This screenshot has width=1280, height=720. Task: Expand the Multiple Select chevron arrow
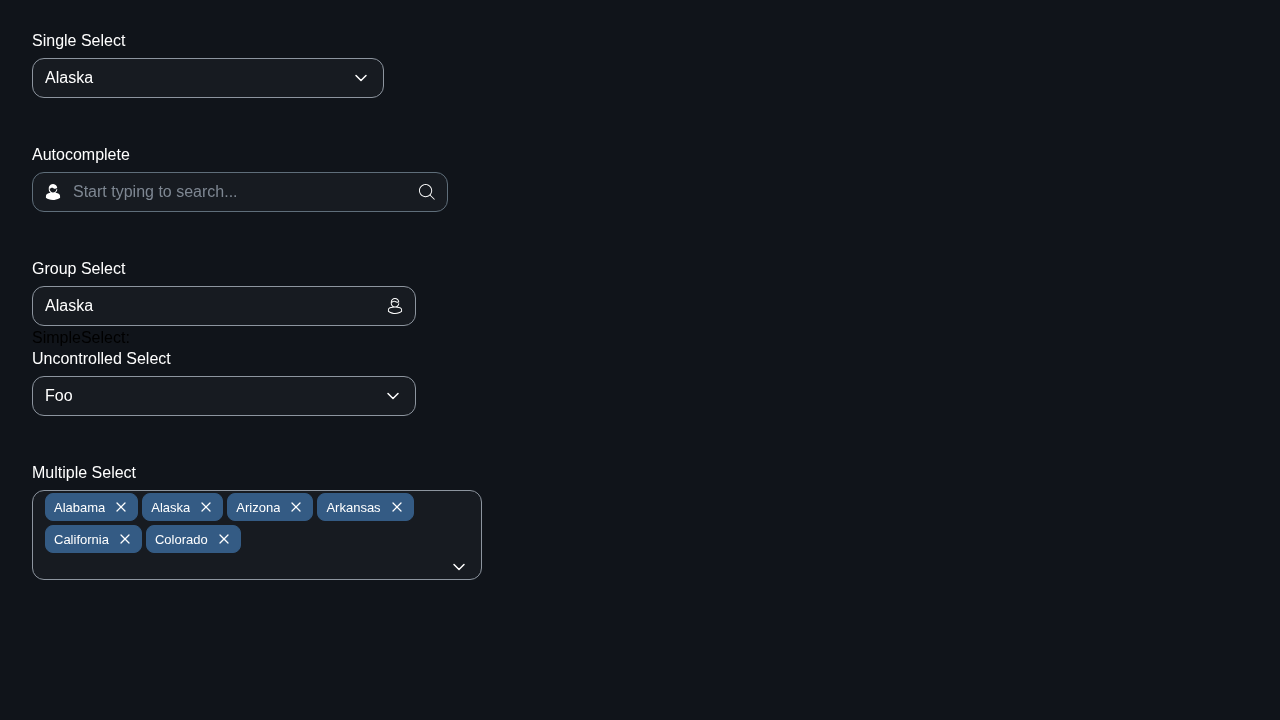coord(459,567)
